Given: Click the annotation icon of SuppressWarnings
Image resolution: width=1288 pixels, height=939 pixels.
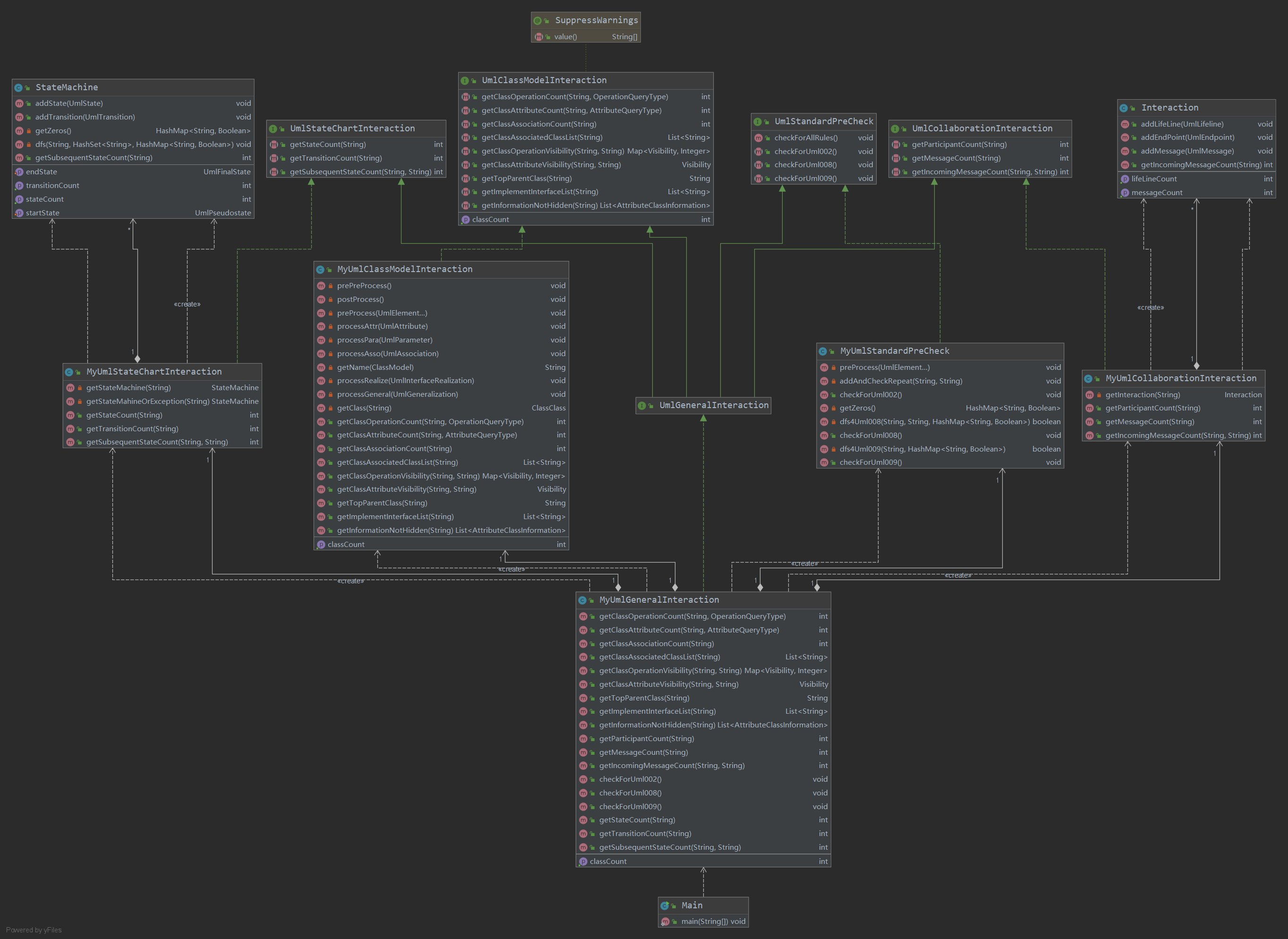Looking at the screenshot, I should 537,20.
